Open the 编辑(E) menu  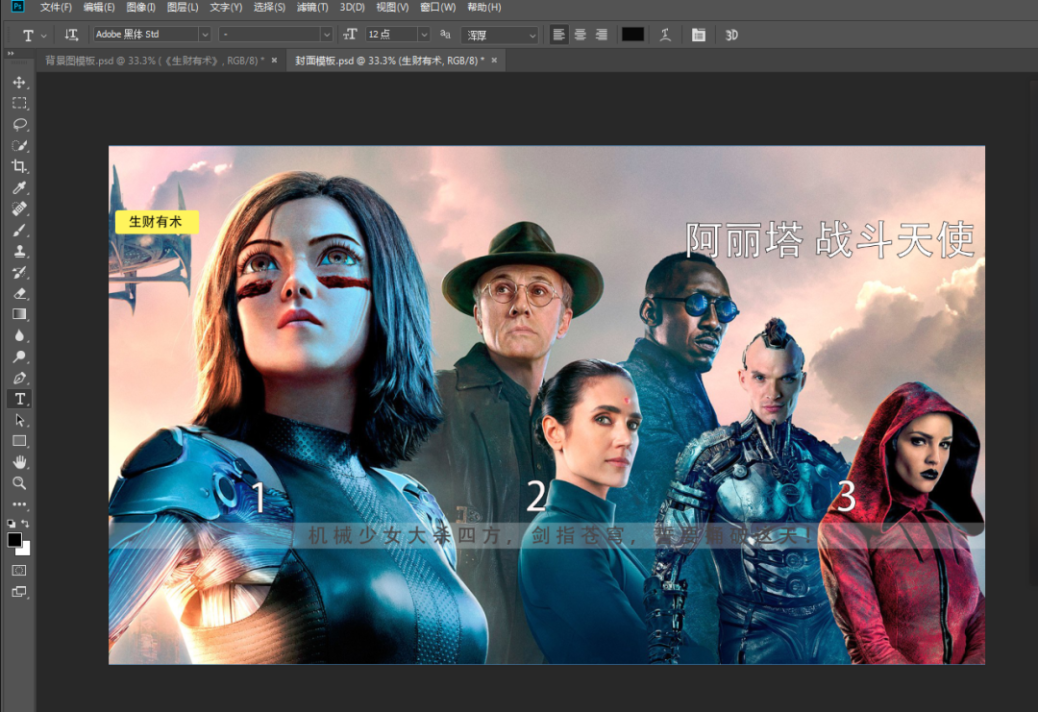pos(99,7)
